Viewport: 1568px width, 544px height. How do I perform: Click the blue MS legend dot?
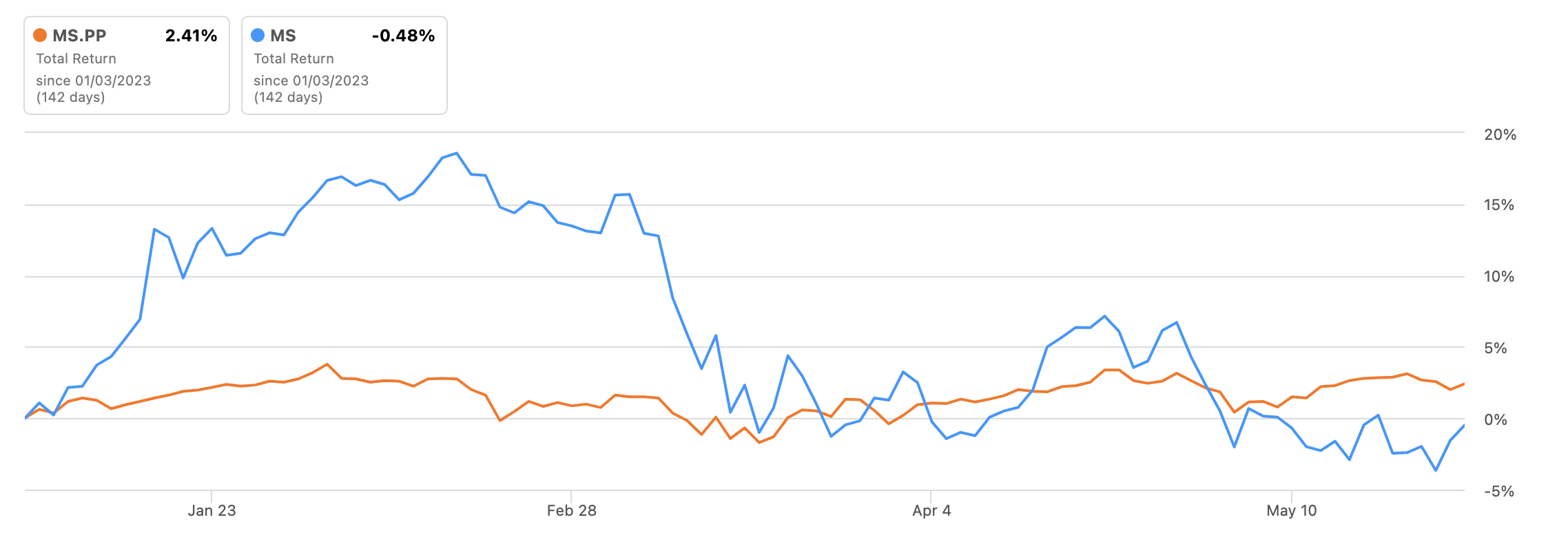pyautogui.click(x=258, y=35)
